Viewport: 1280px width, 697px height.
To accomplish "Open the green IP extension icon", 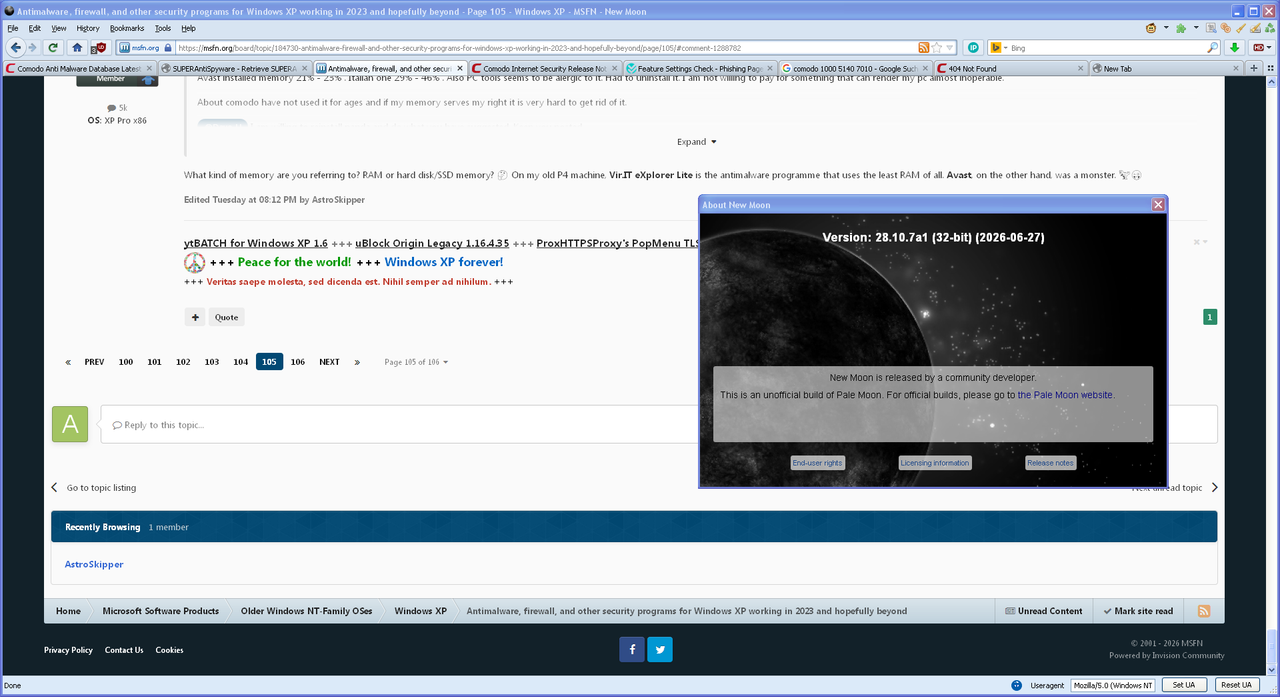I will 973,47.
